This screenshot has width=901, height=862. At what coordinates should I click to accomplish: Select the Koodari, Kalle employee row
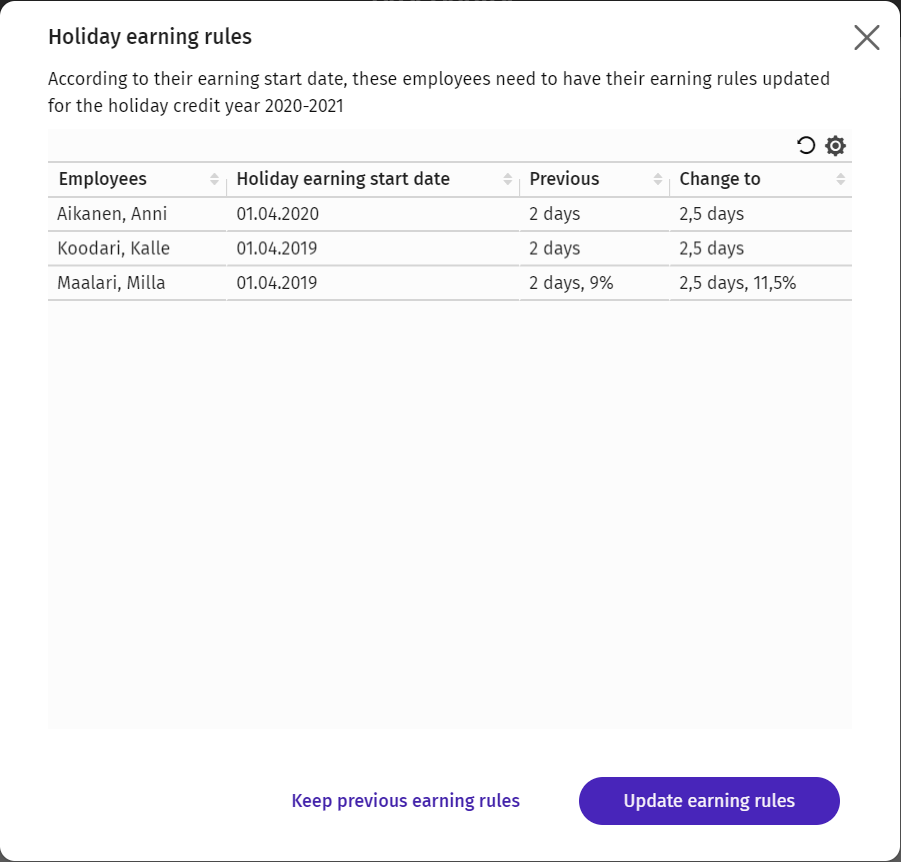click(449, 248)
